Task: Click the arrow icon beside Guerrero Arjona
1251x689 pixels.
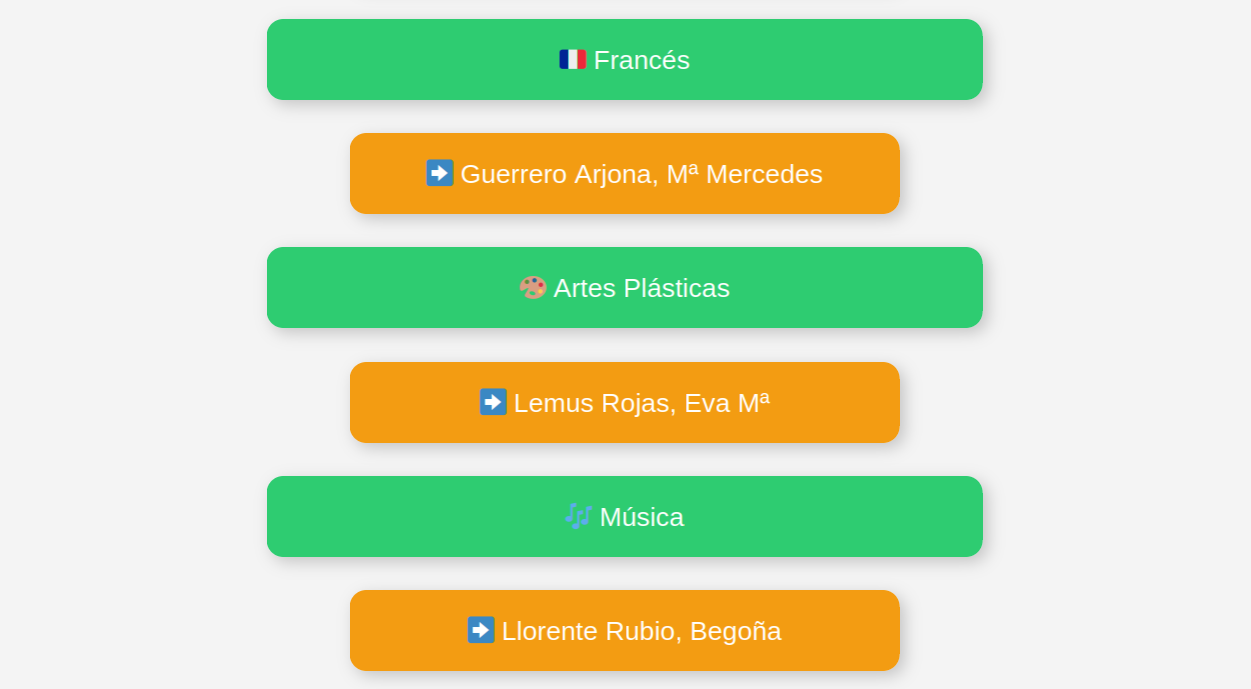Action: (x=440, y=173)
